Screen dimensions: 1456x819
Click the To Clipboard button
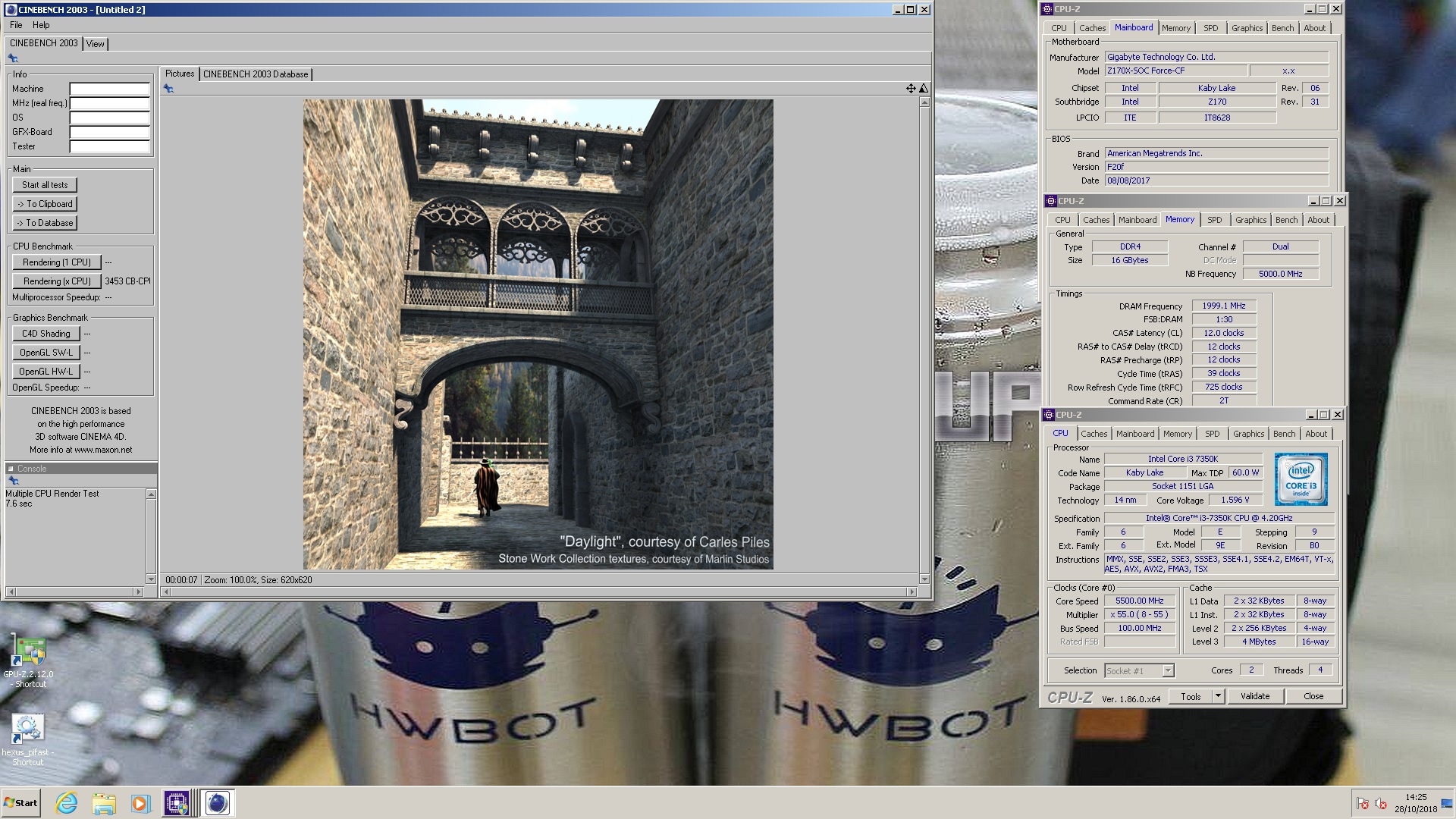[x=45, y=204]
